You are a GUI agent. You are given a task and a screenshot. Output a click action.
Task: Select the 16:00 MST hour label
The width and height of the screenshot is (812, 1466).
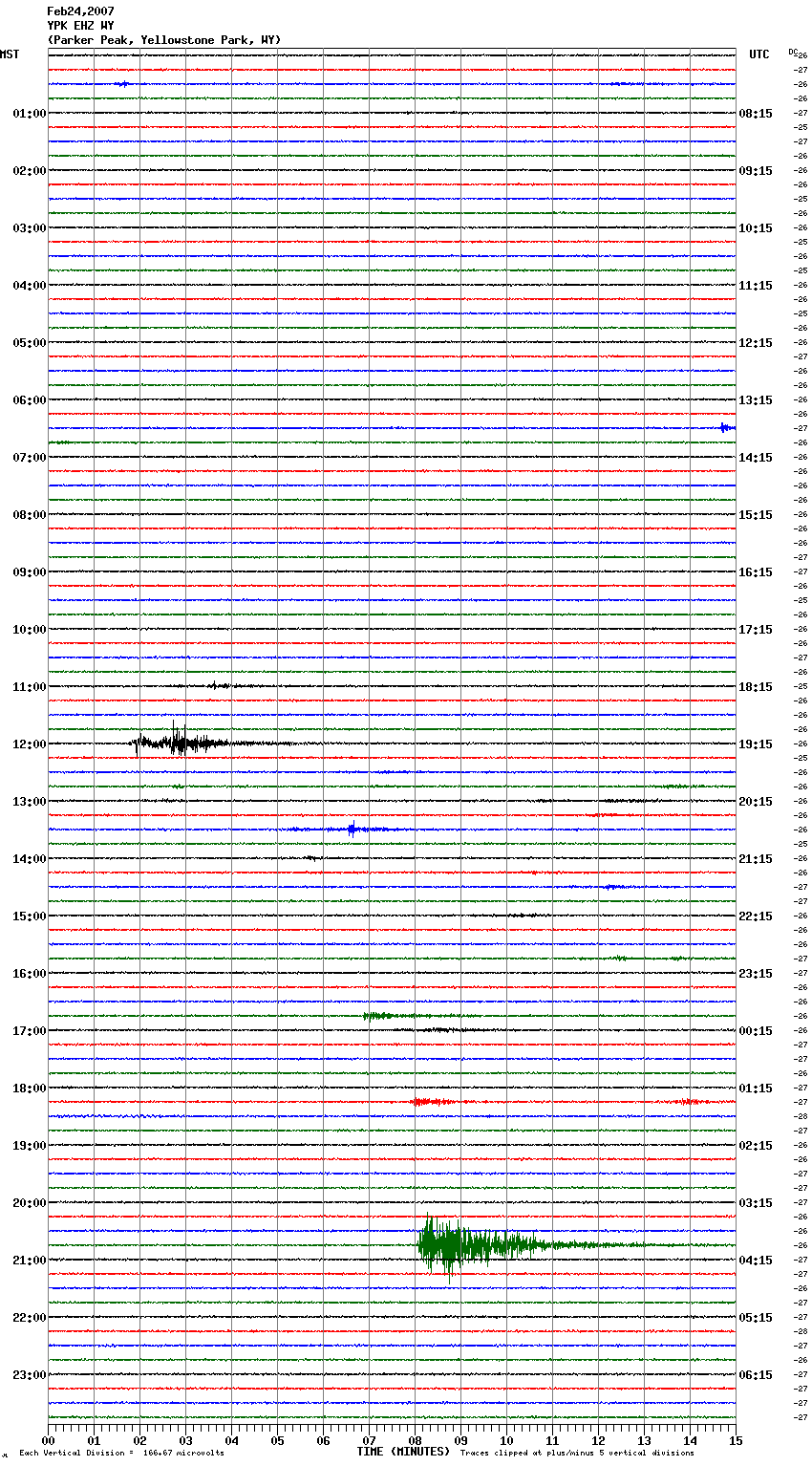pos(30,974)
